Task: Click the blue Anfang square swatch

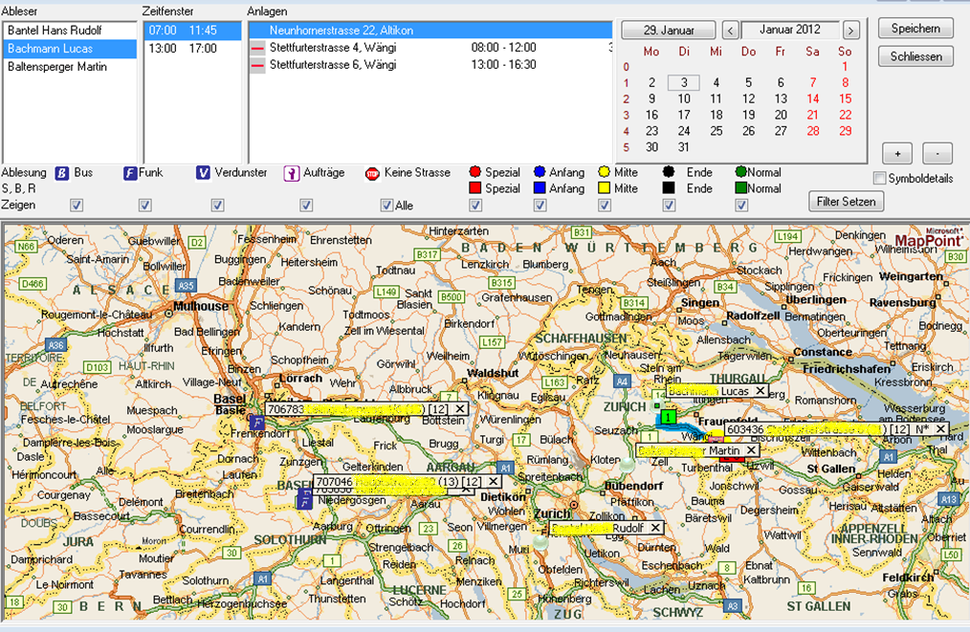Action: [x=539, y=188]
